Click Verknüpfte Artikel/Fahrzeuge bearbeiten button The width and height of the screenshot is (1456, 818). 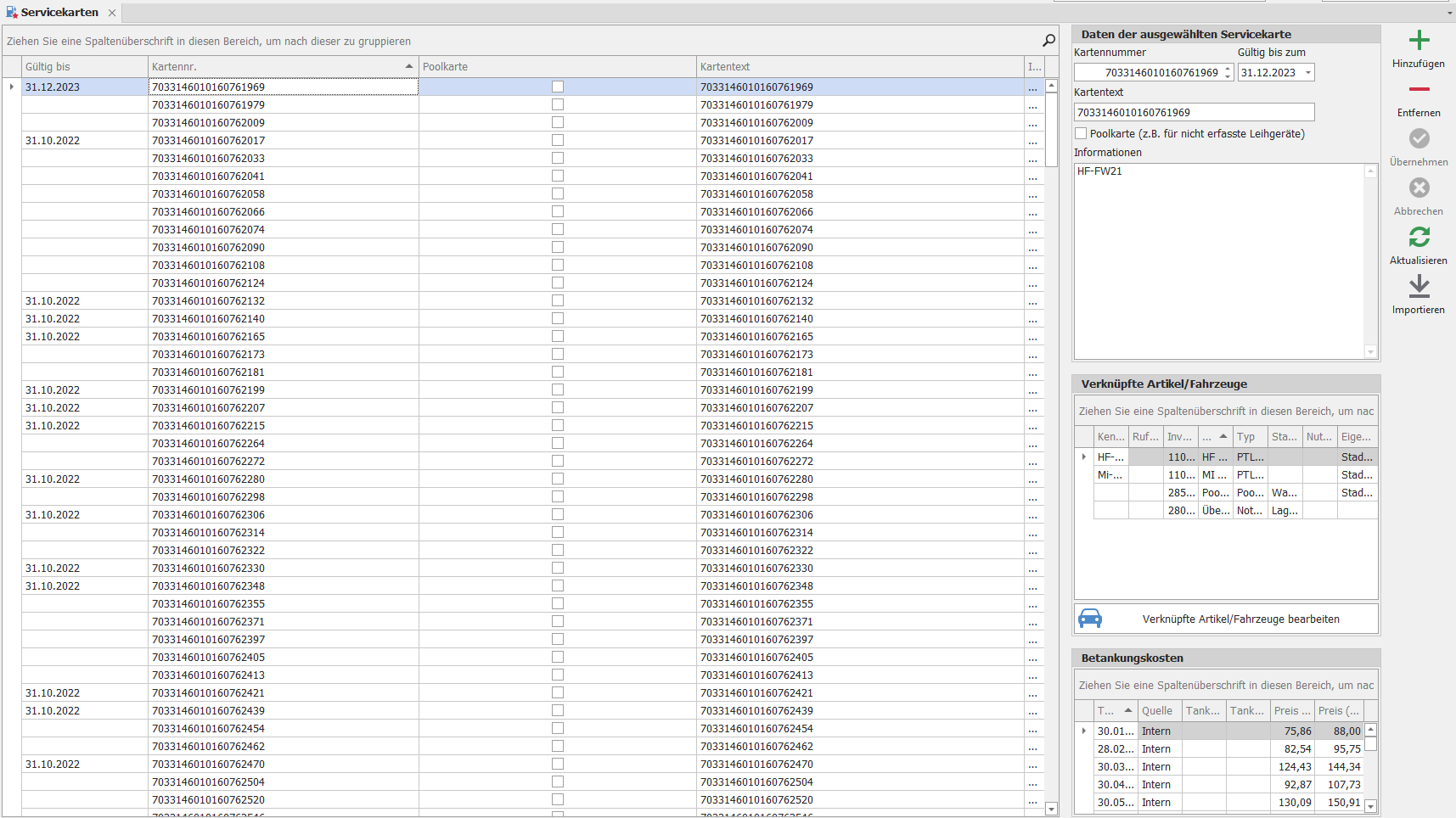coord(1240,619)
